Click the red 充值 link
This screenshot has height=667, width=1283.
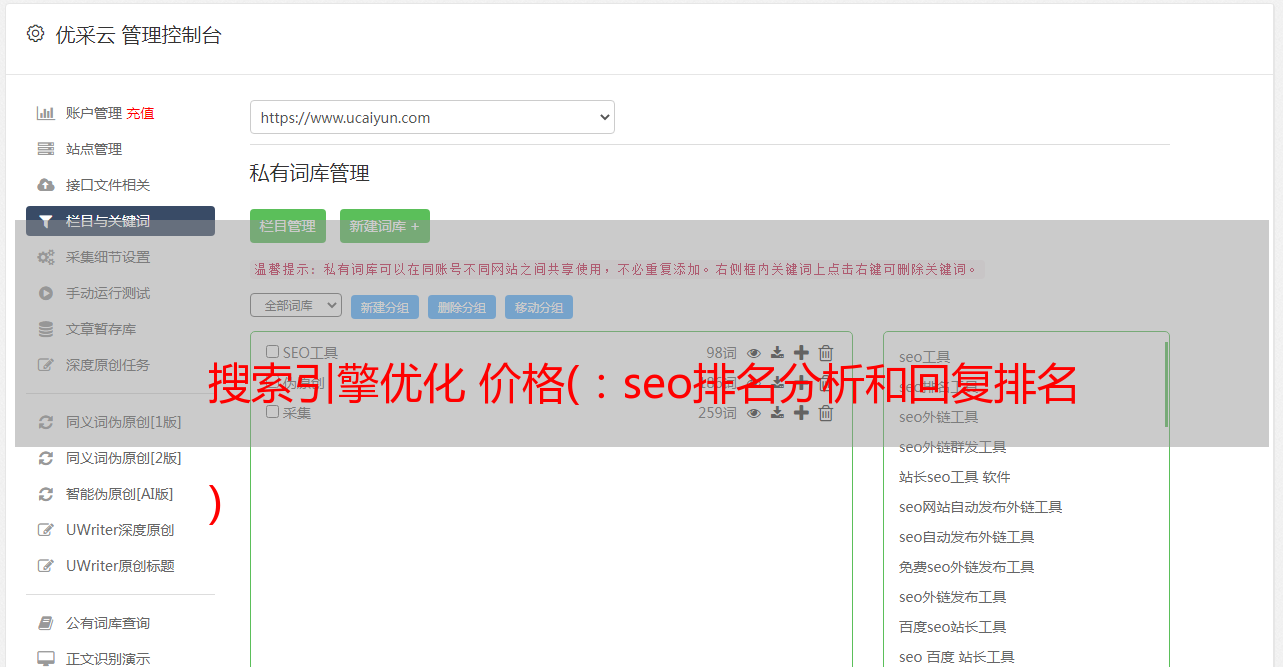point(140,113)
